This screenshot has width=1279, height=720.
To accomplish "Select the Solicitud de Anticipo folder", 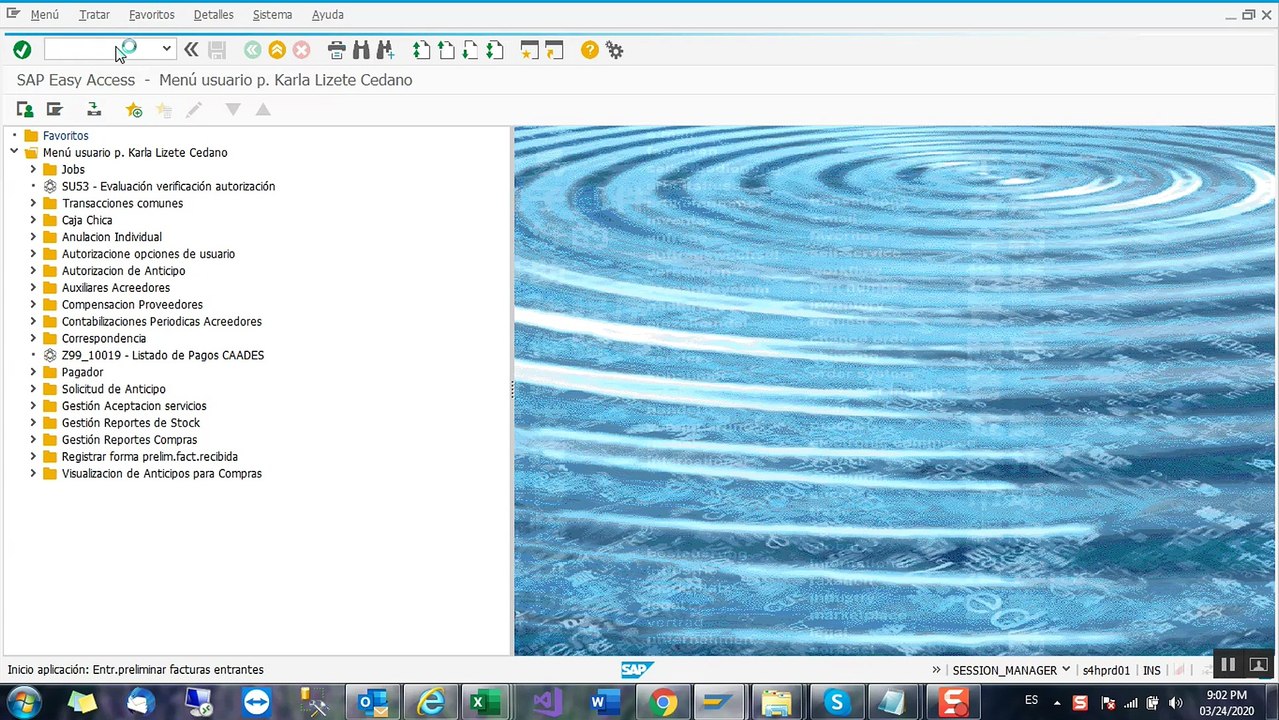I will pos(114,389).
